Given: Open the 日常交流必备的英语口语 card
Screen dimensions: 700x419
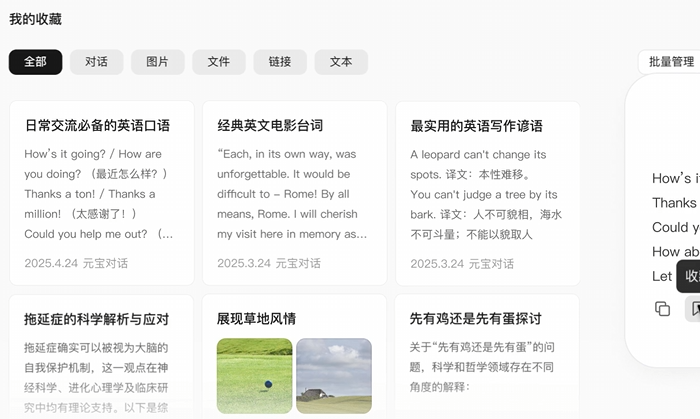Looking at the screenshot, I should click(97, 126).
